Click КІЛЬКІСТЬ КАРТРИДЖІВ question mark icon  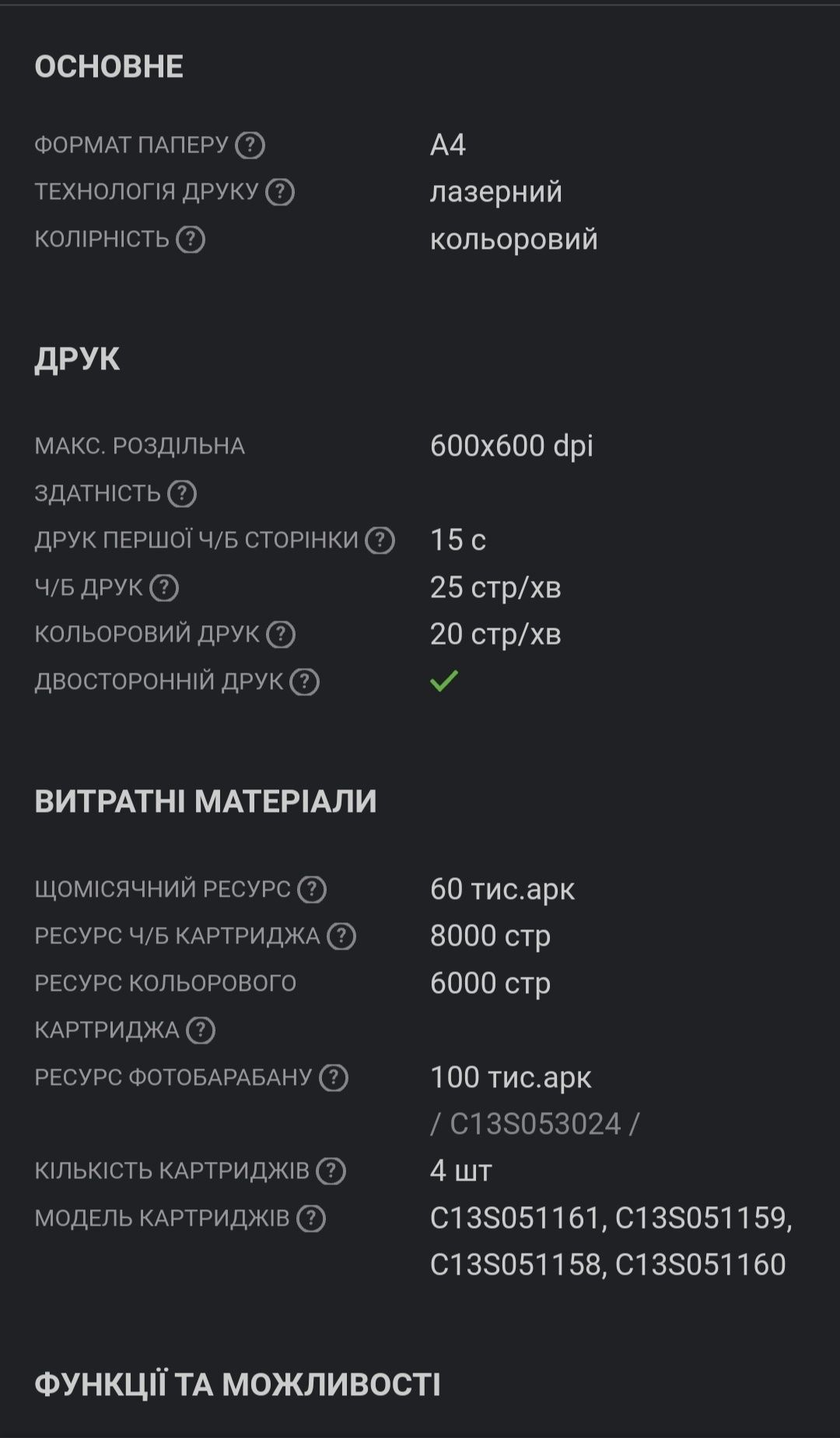(x=331, y=1171)
